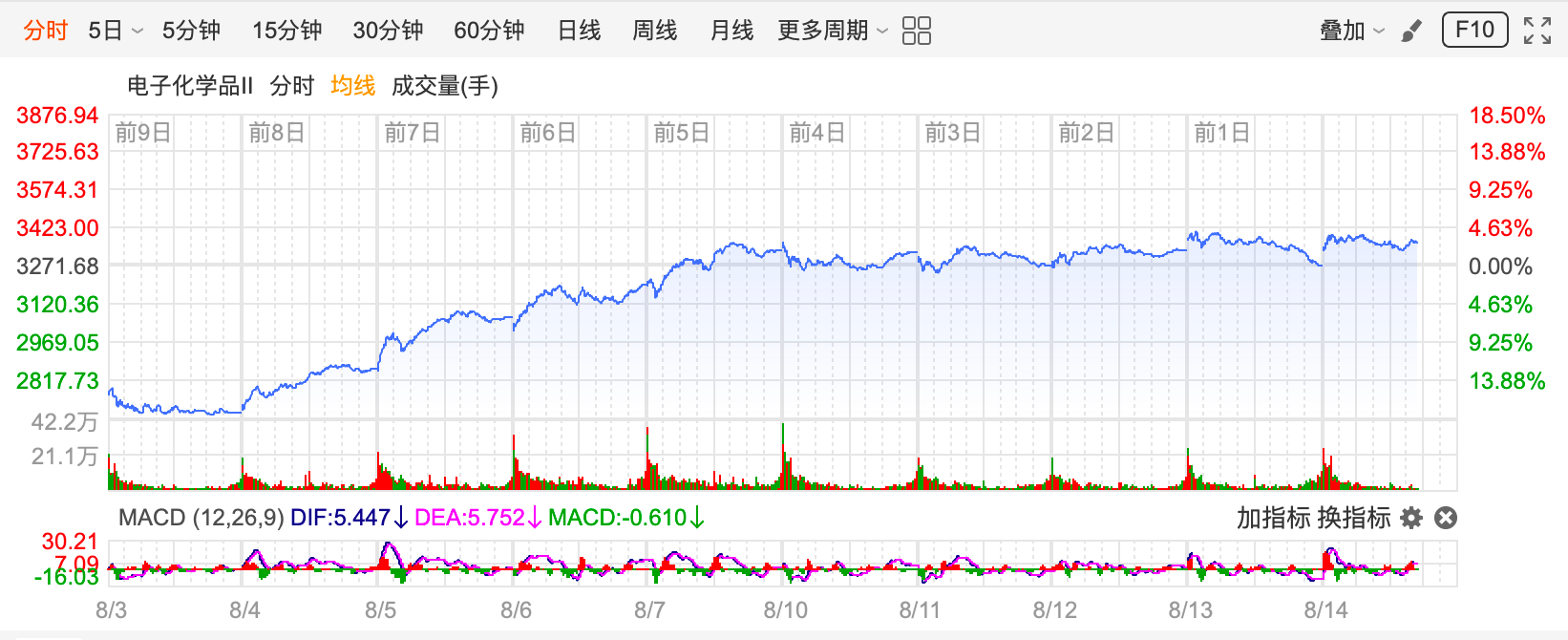Remove the MACD indicator panel
The width and height of the screenshot is (1568, 640).
[1446, 518]
